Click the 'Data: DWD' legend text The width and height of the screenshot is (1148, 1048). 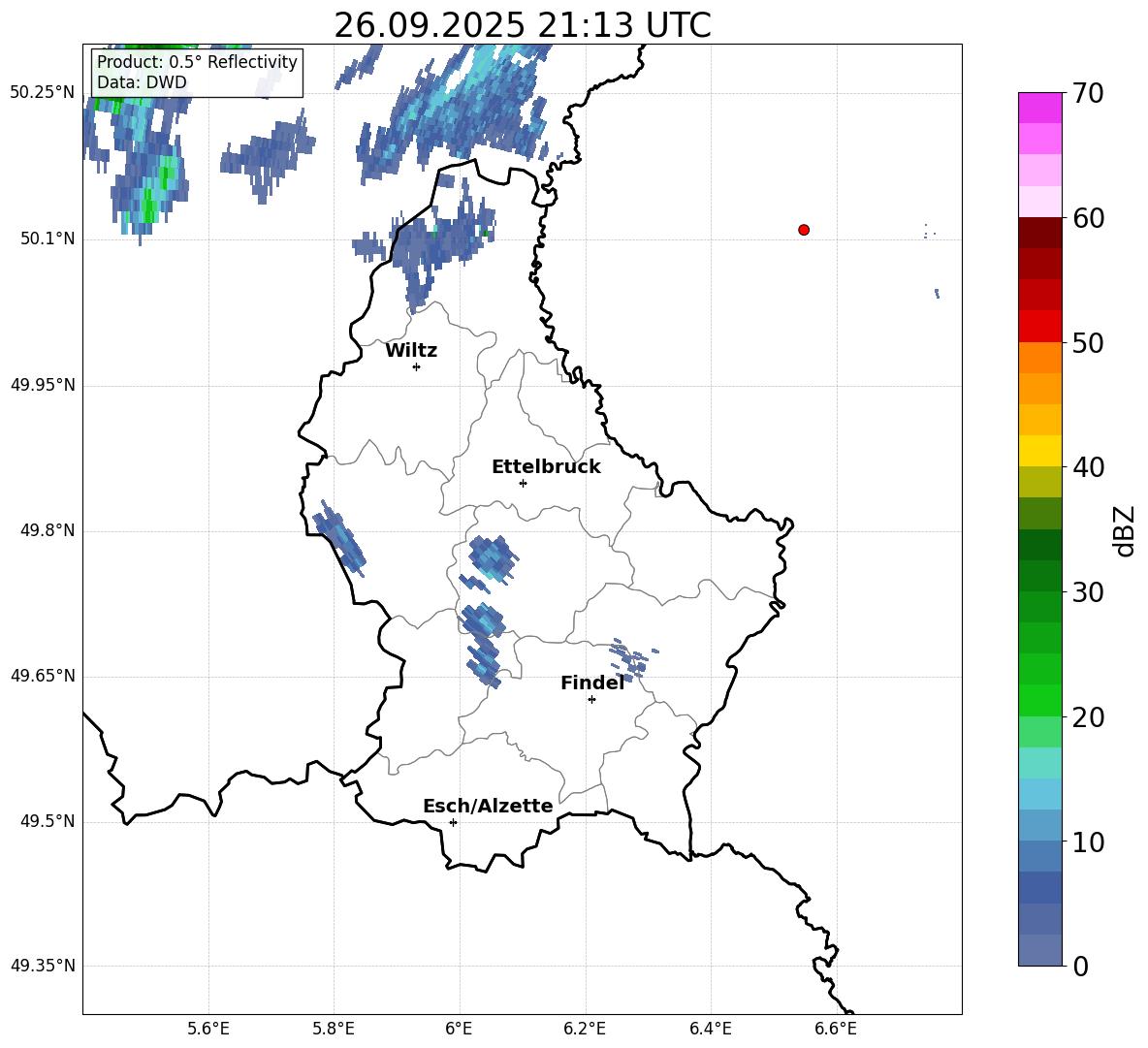[142, 82]
